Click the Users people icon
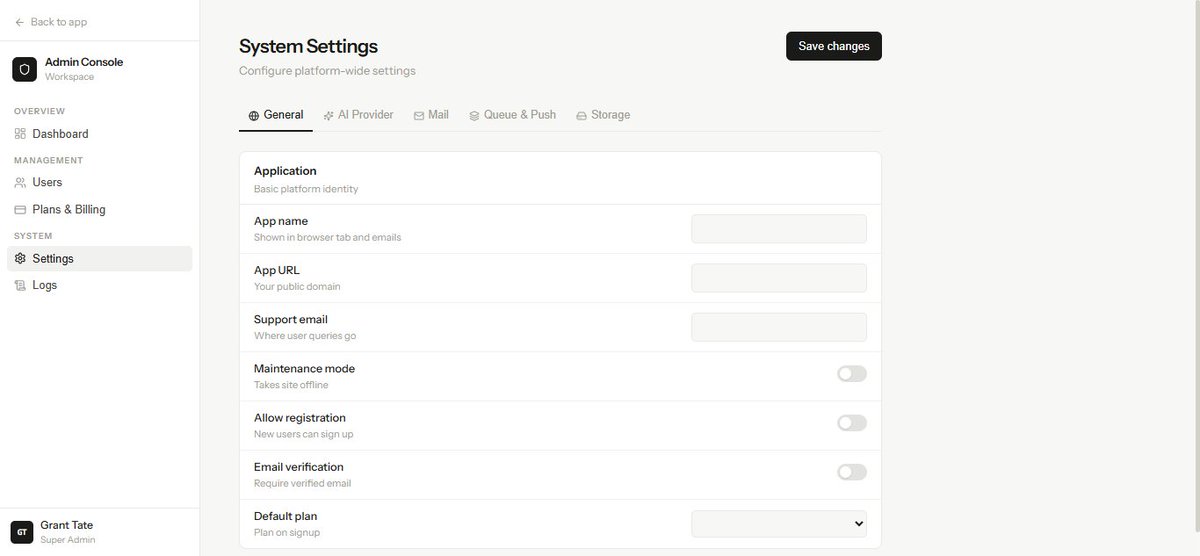Viewport: 1200px width, 556px height. [x=20, y=182]
